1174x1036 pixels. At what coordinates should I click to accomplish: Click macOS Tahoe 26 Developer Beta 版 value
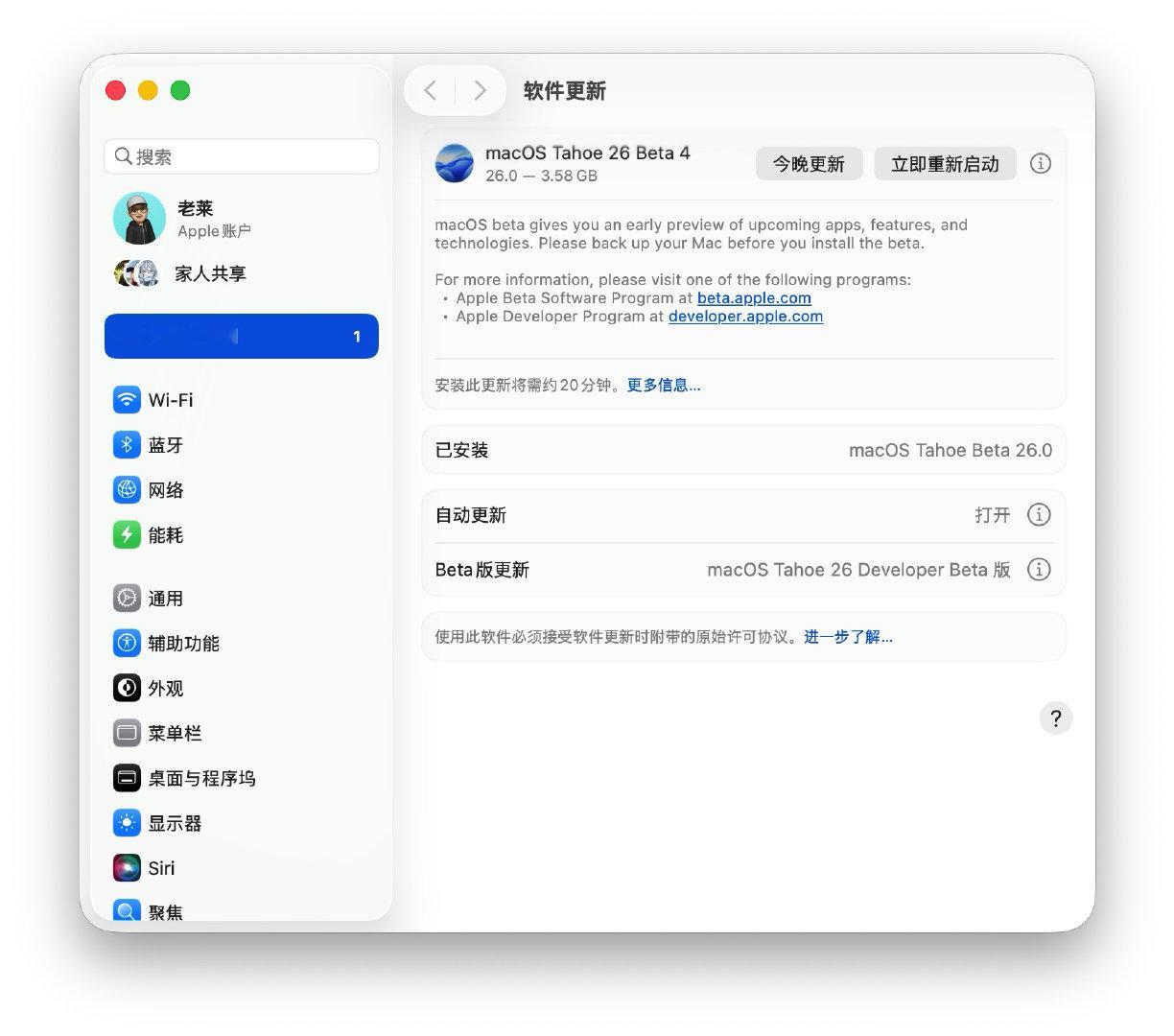pos(858,570)
